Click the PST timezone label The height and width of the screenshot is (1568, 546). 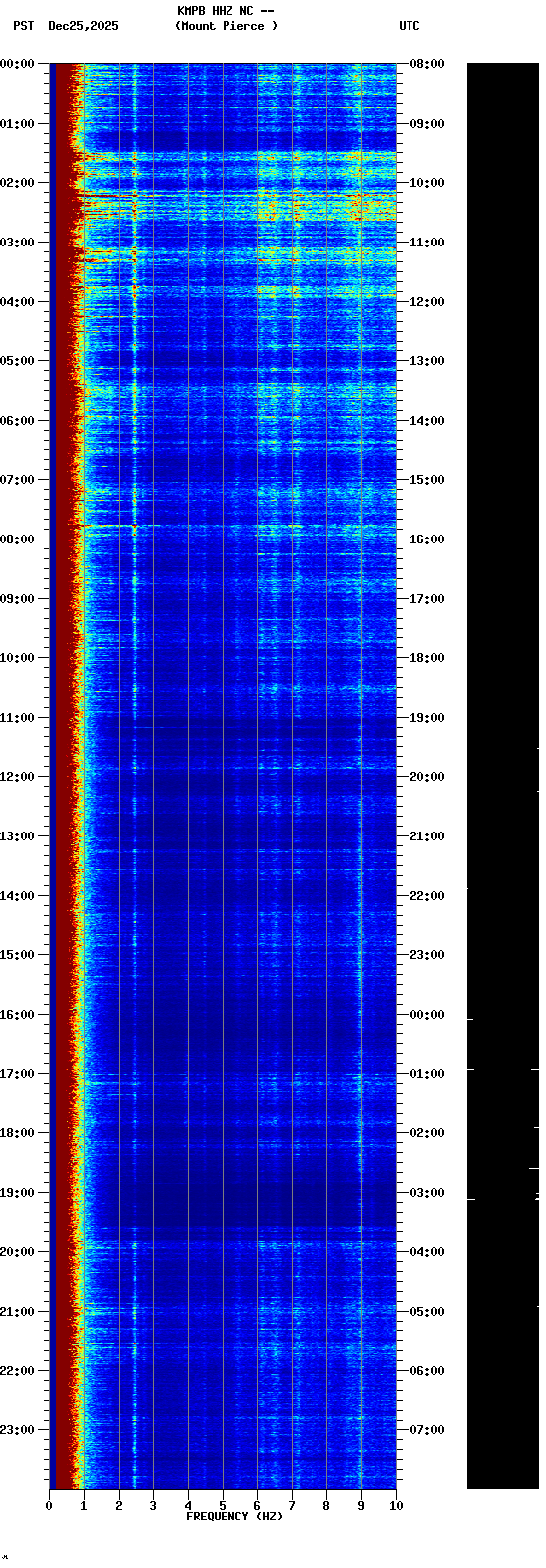(24, 26)
